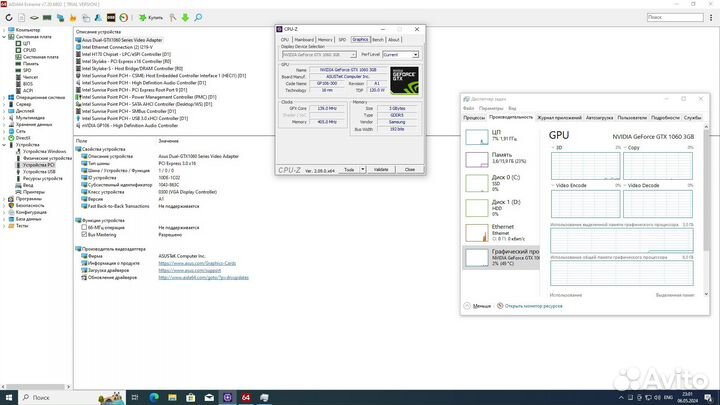Image resolution: width=720 pixels, height=405 pixels.
Task: Select Intel Ethernet Connection (2) I219-V device
Action: click(117, 47)
